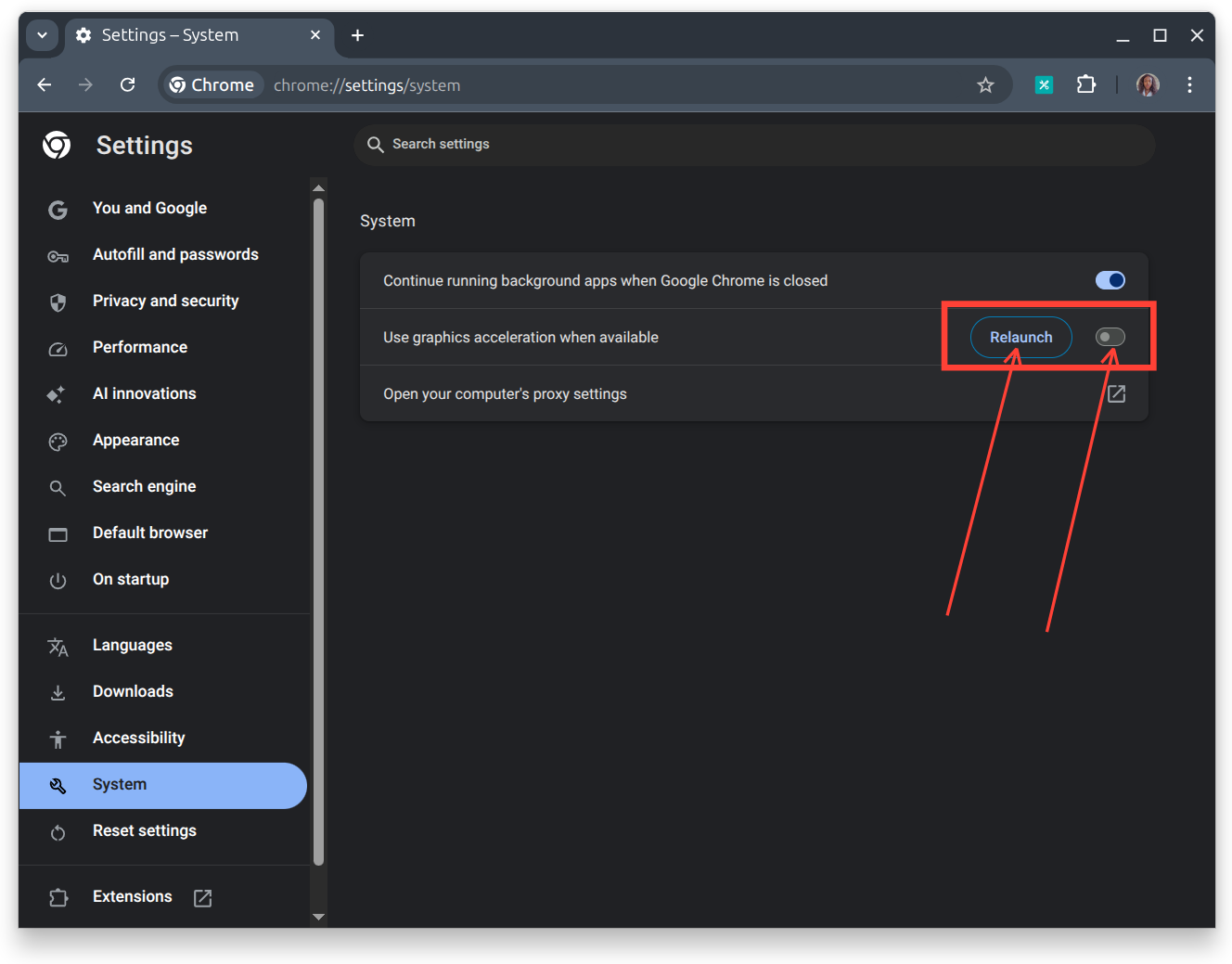
Task: Click the external link icon for proxy settings
Action: [1116, 393]
